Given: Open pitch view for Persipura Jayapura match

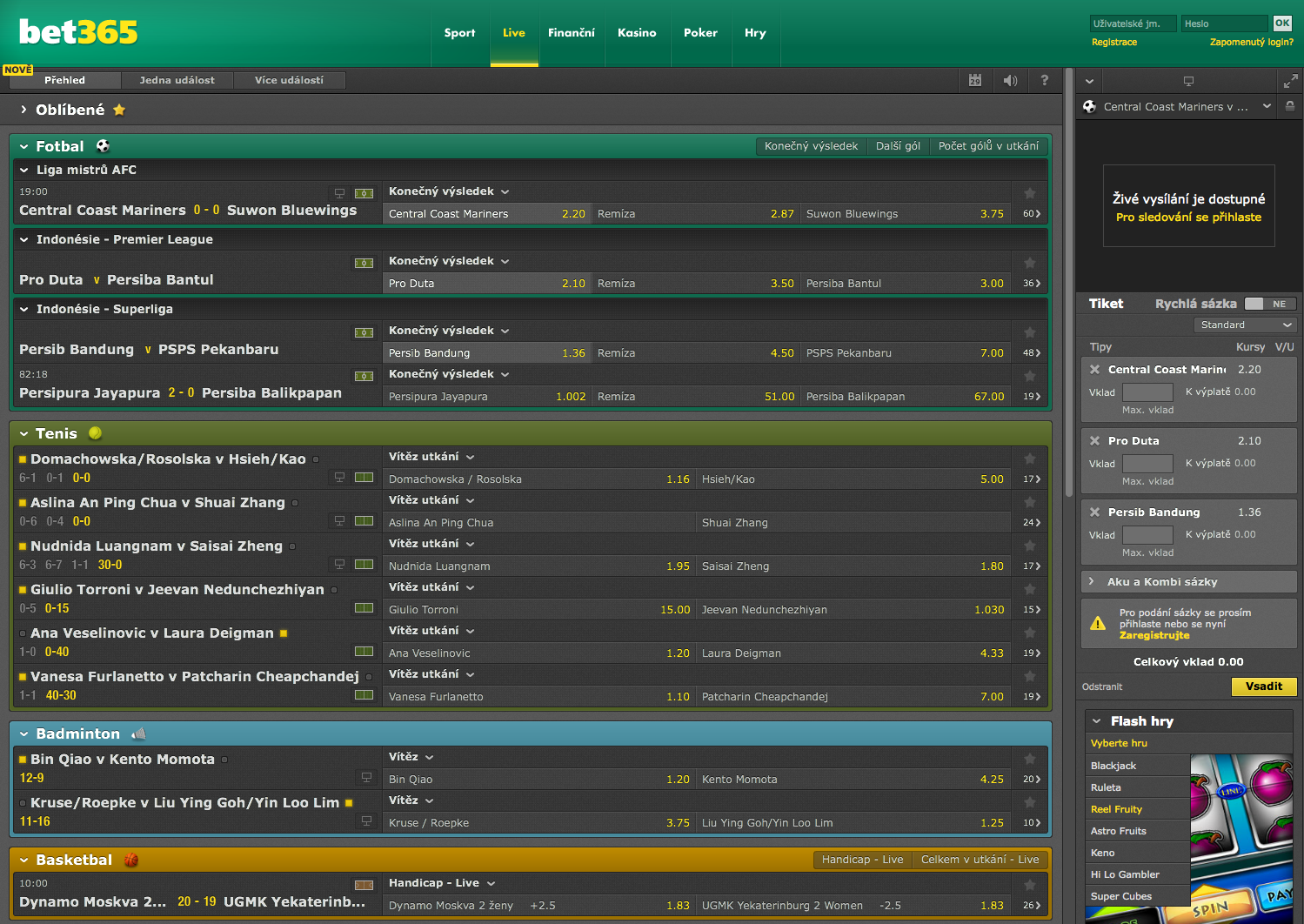Looking at the screenshot, I should point(364,376).
